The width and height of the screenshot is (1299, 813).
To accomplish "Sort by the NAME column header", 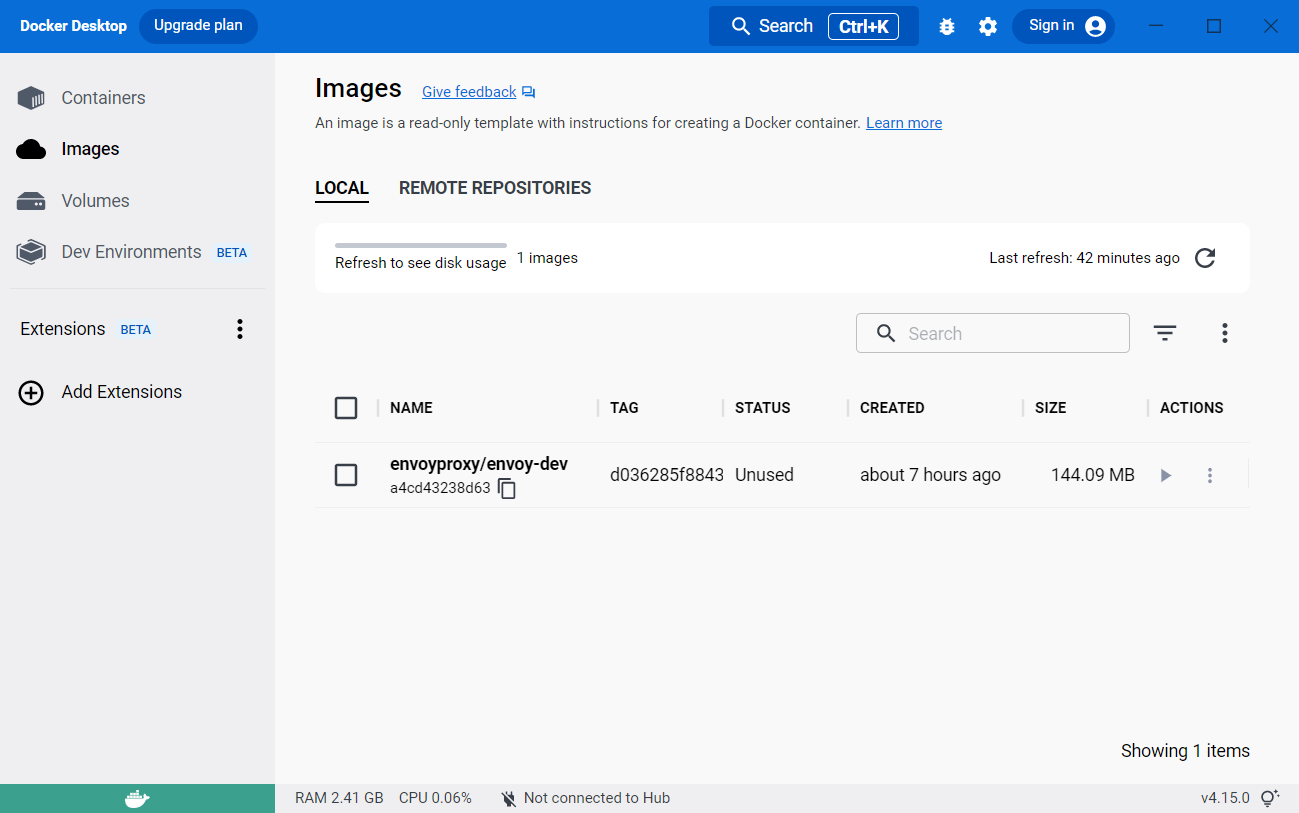I will (411, 408).
